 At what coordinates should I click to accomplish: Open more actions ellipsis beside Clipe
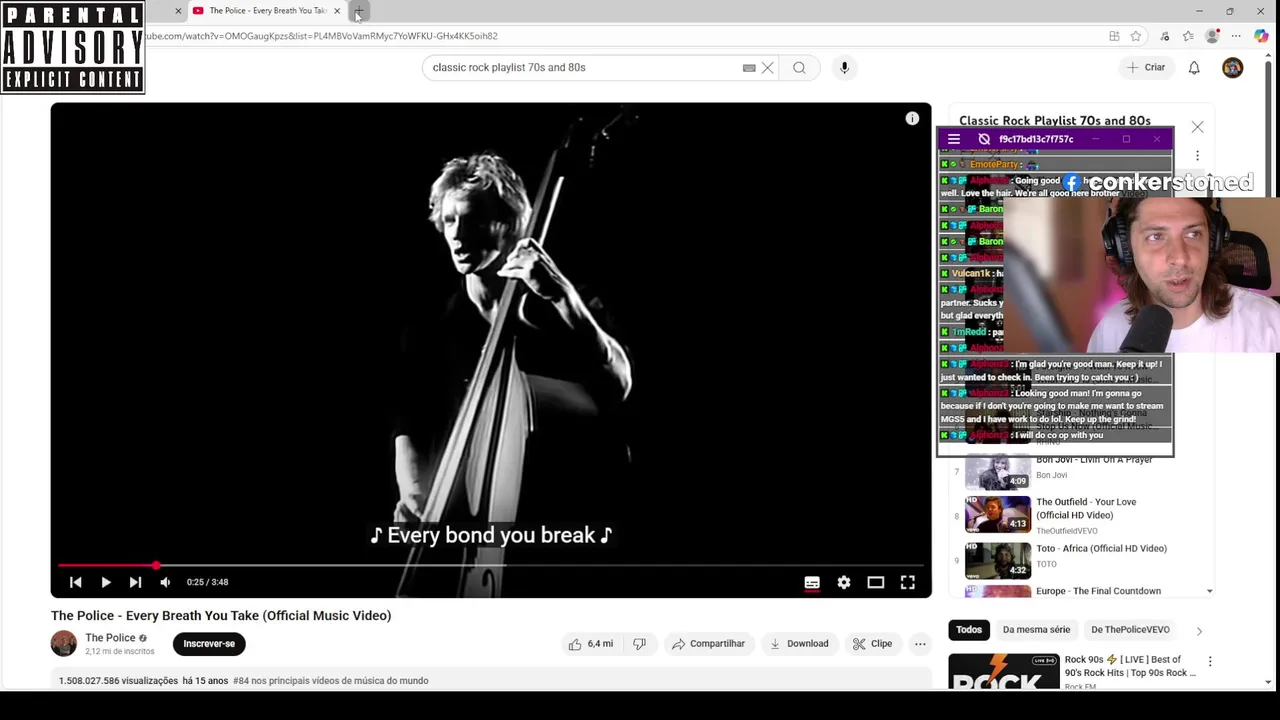pos(920,644)
